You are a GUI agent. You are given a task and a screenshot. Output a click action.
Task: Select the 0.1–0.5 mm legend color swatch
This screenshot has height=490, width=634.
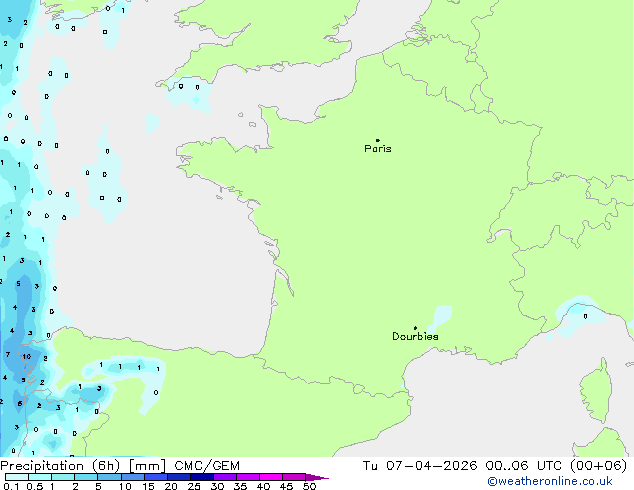[x=17, y=477]
